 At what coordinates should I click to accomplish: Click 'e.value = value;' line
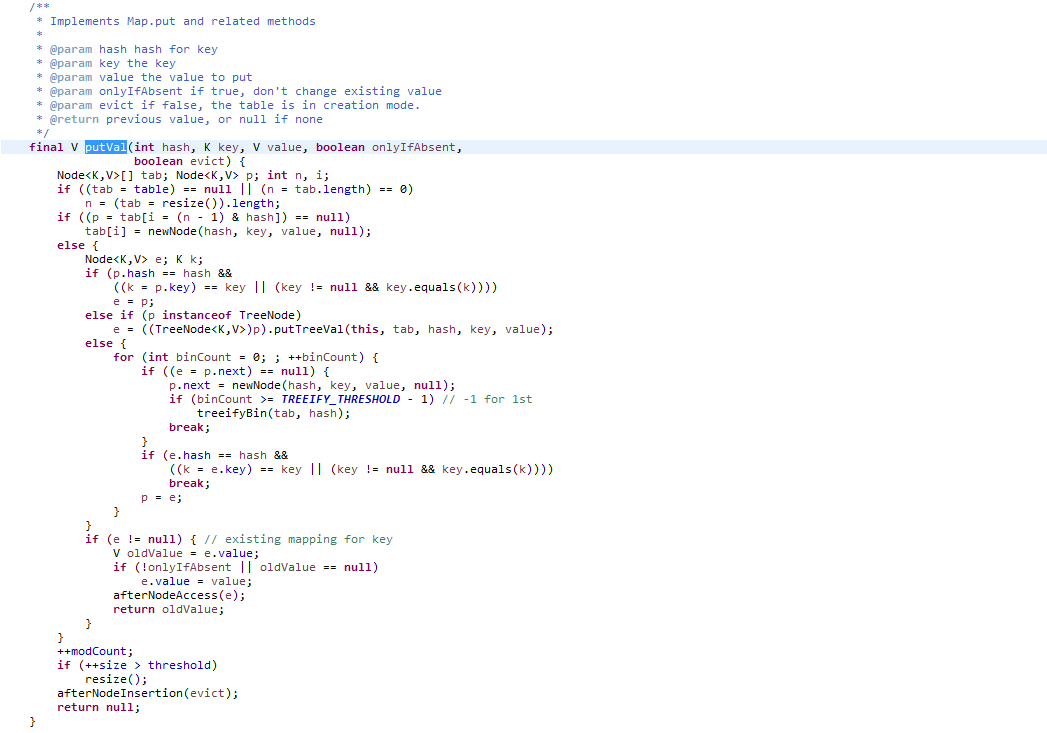pos(196,581)
